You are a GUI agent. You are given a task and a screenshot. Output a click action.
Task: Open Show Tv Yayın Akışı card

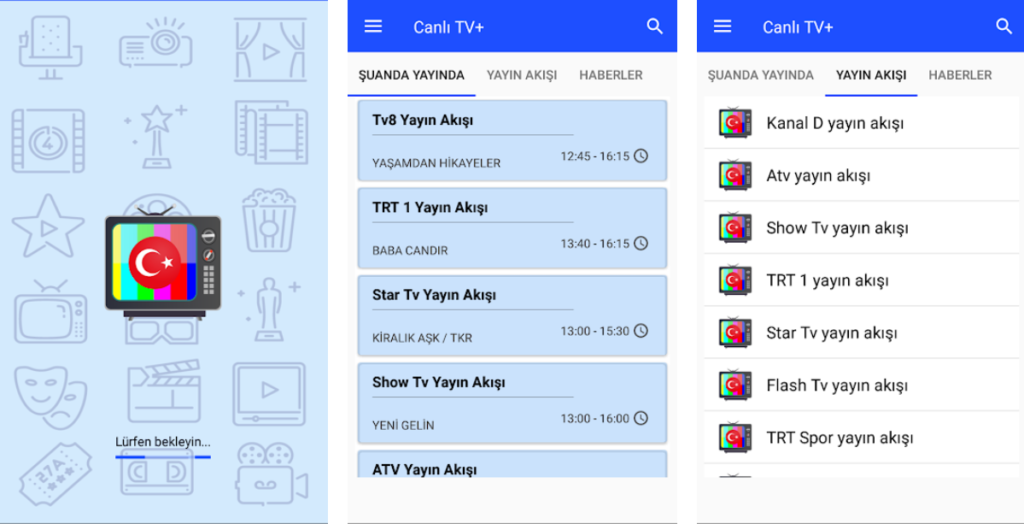coord(513,403)
